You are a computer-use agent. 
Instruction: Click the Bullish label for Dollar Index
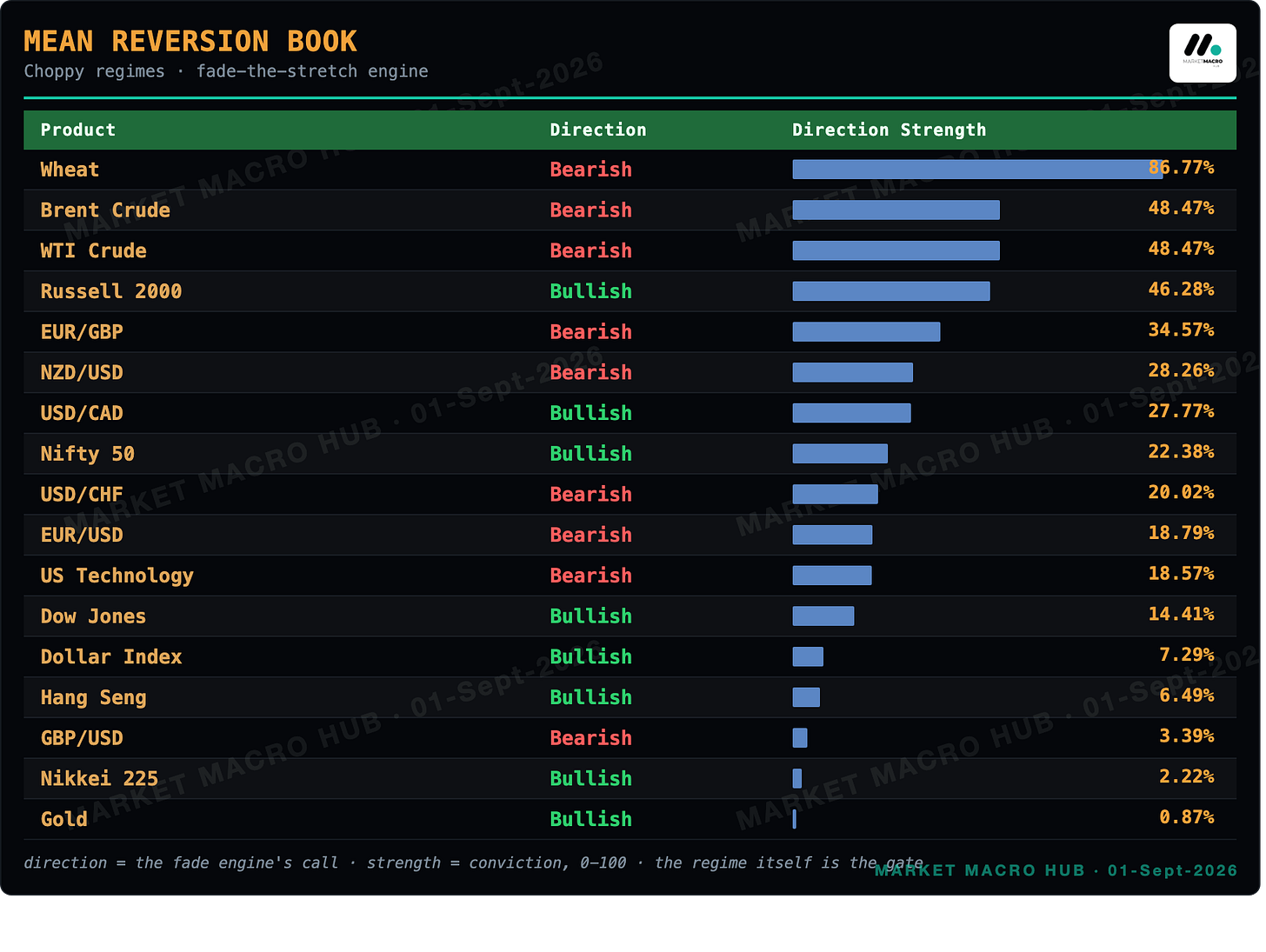(591, 656)
